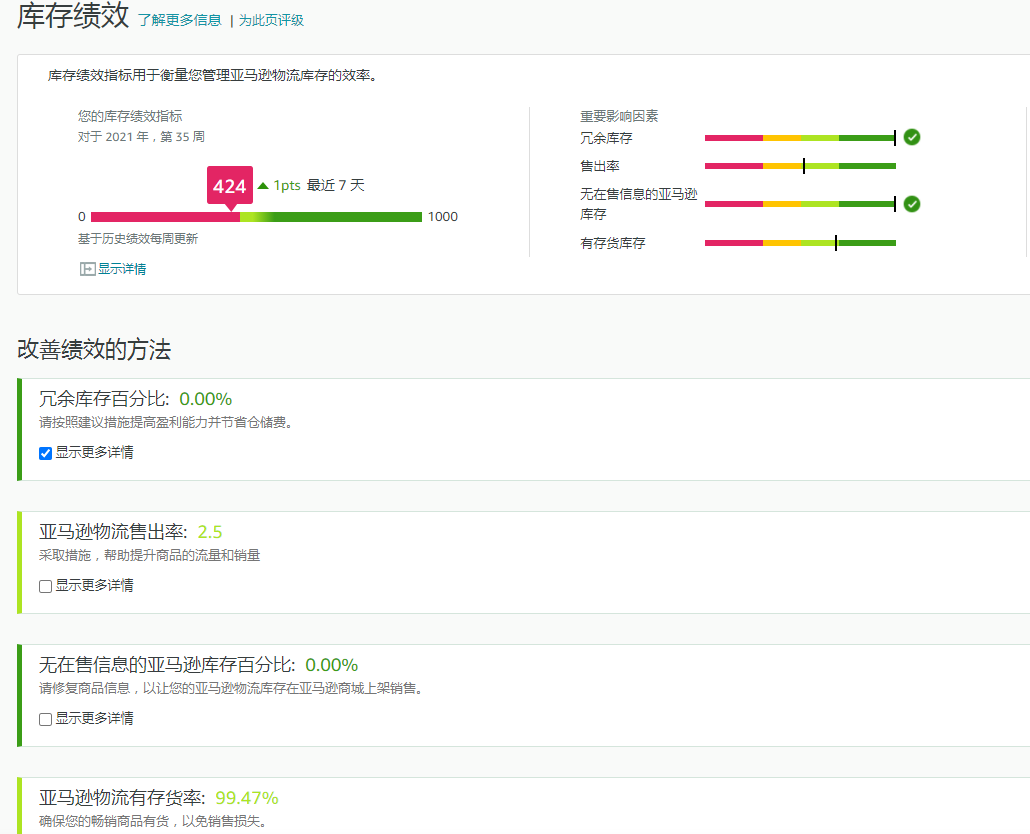Screen dimensions: 1030x834
Task: Click the 2.5 sell-through value
Action: [210, 533]
